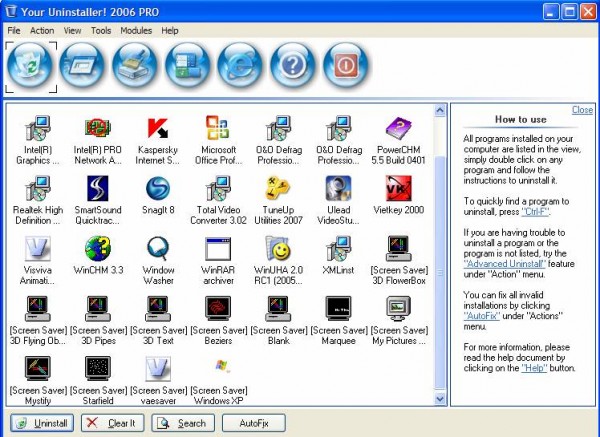The image size is (600, 437).
Task: Open the window/startup manager toolbar icon
Action: point(82,66)
